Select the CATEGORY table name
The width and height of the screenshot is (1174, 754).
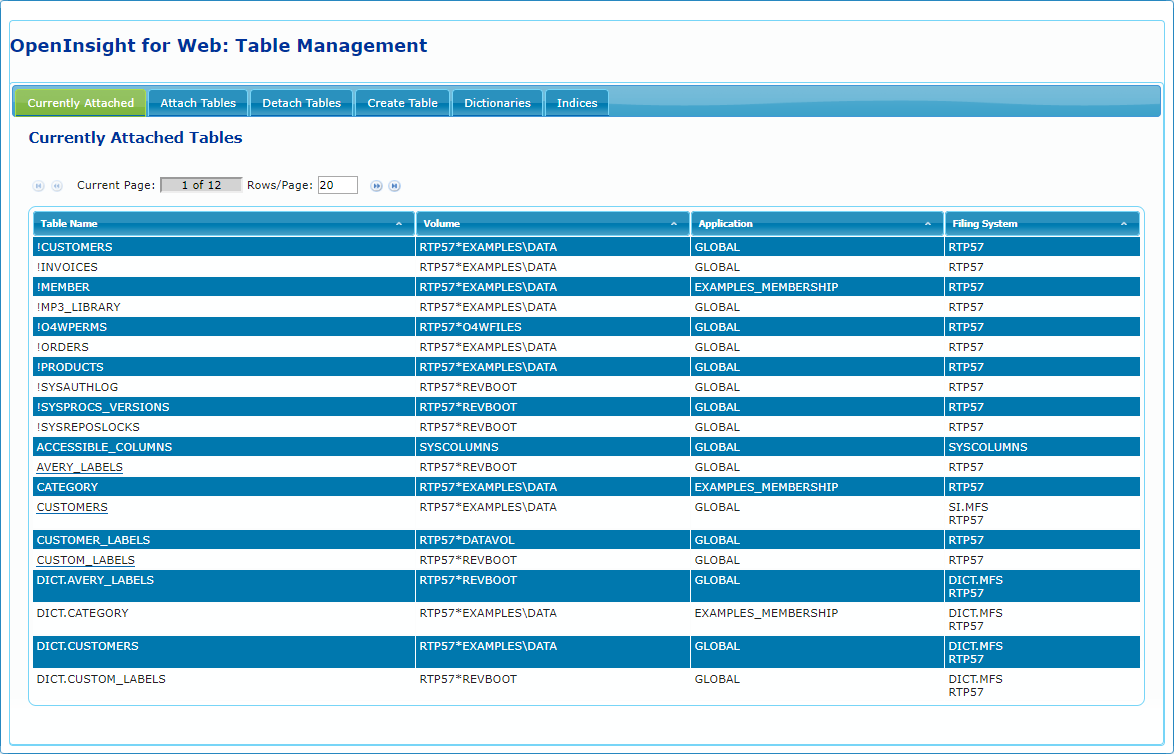point(67,487)
